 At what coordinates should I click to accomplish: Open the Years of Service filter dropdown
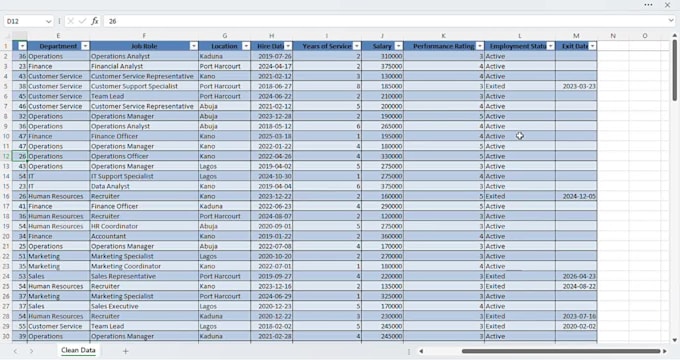pos(356,46)
